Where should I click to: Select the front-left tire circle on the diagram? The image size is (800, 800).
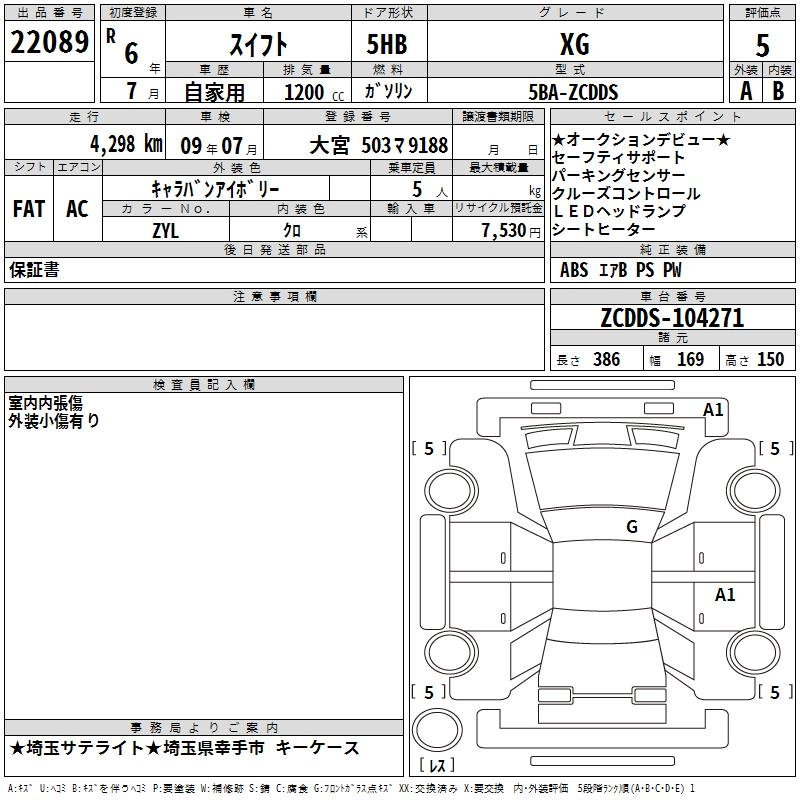[451, 491]
